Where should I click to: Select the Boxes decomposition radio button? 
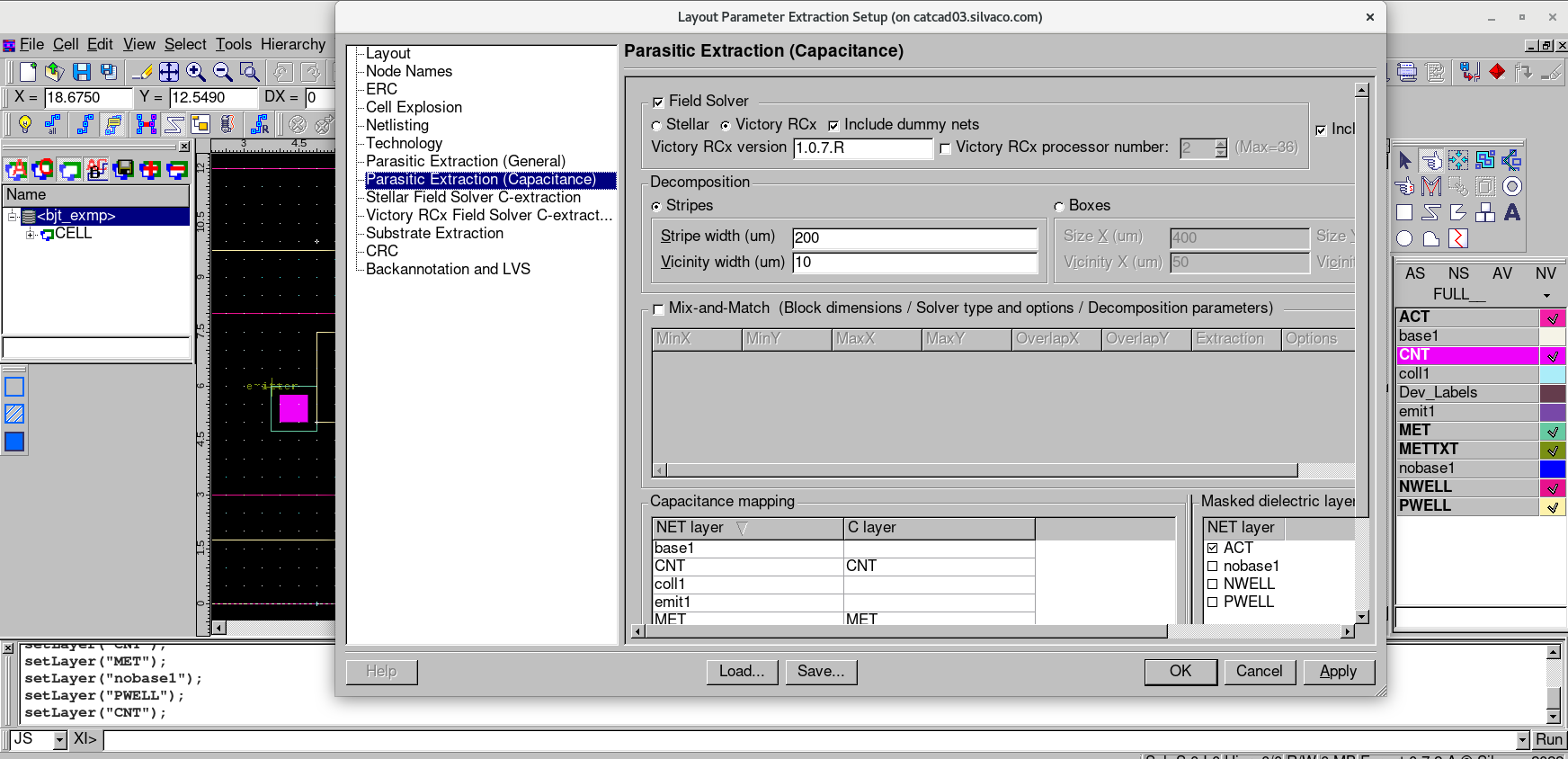(1059, 207)
